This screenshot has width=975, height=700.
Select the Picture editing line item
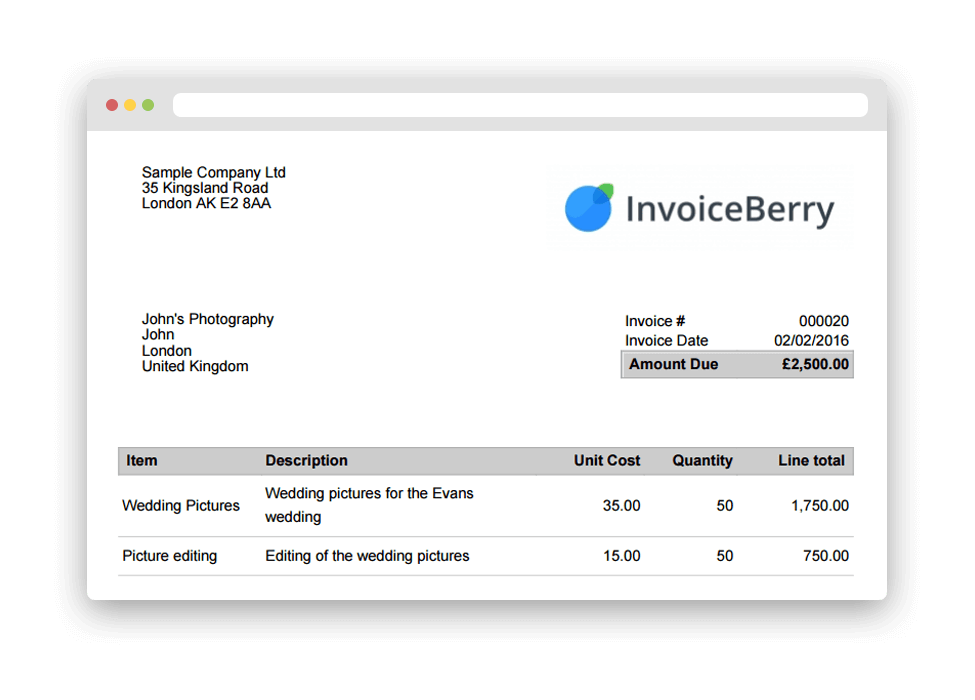169,556
